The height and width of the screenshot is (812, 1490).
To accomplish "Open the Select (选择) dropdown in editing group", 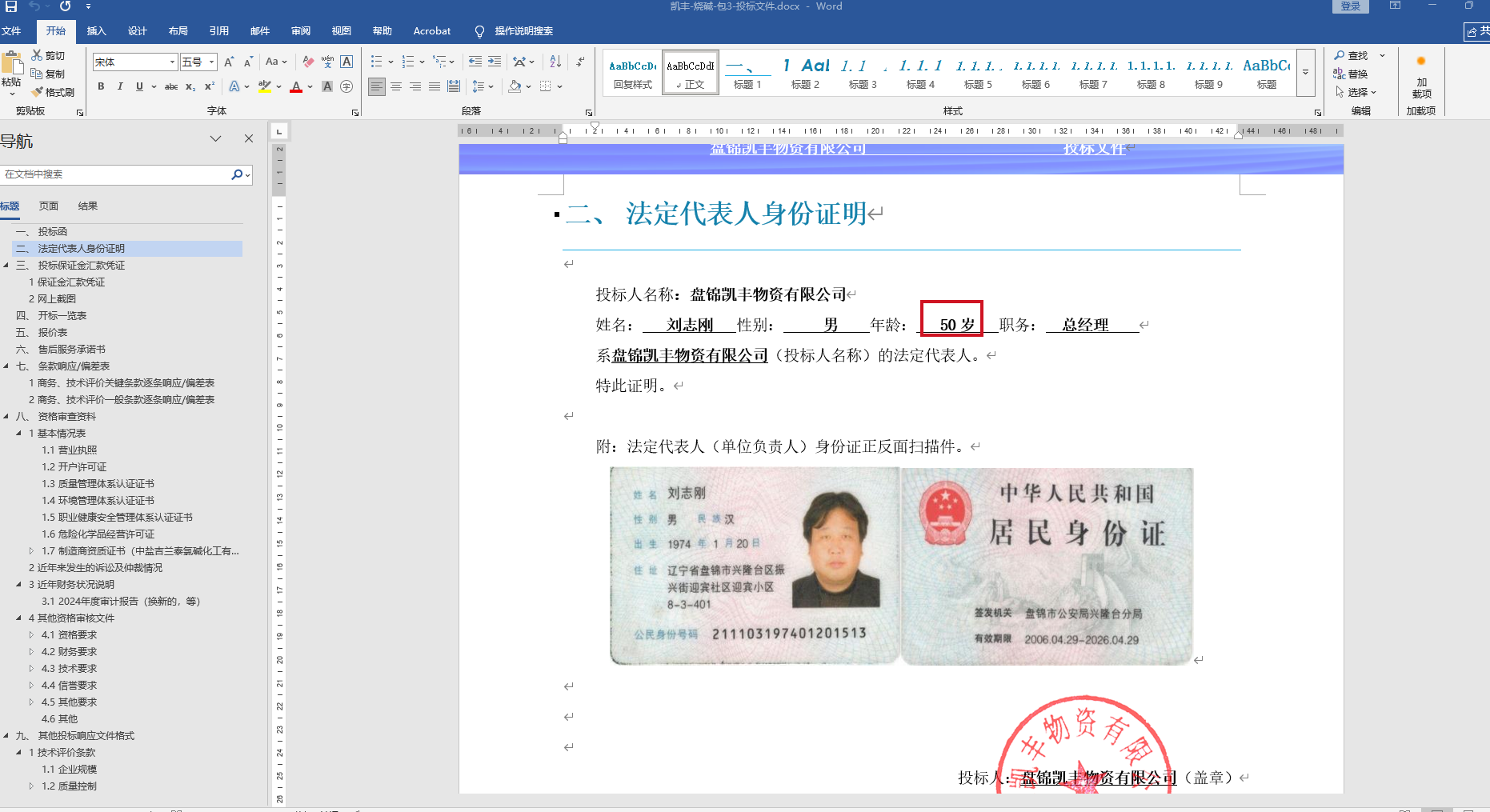I will (x=1356, y=92).
